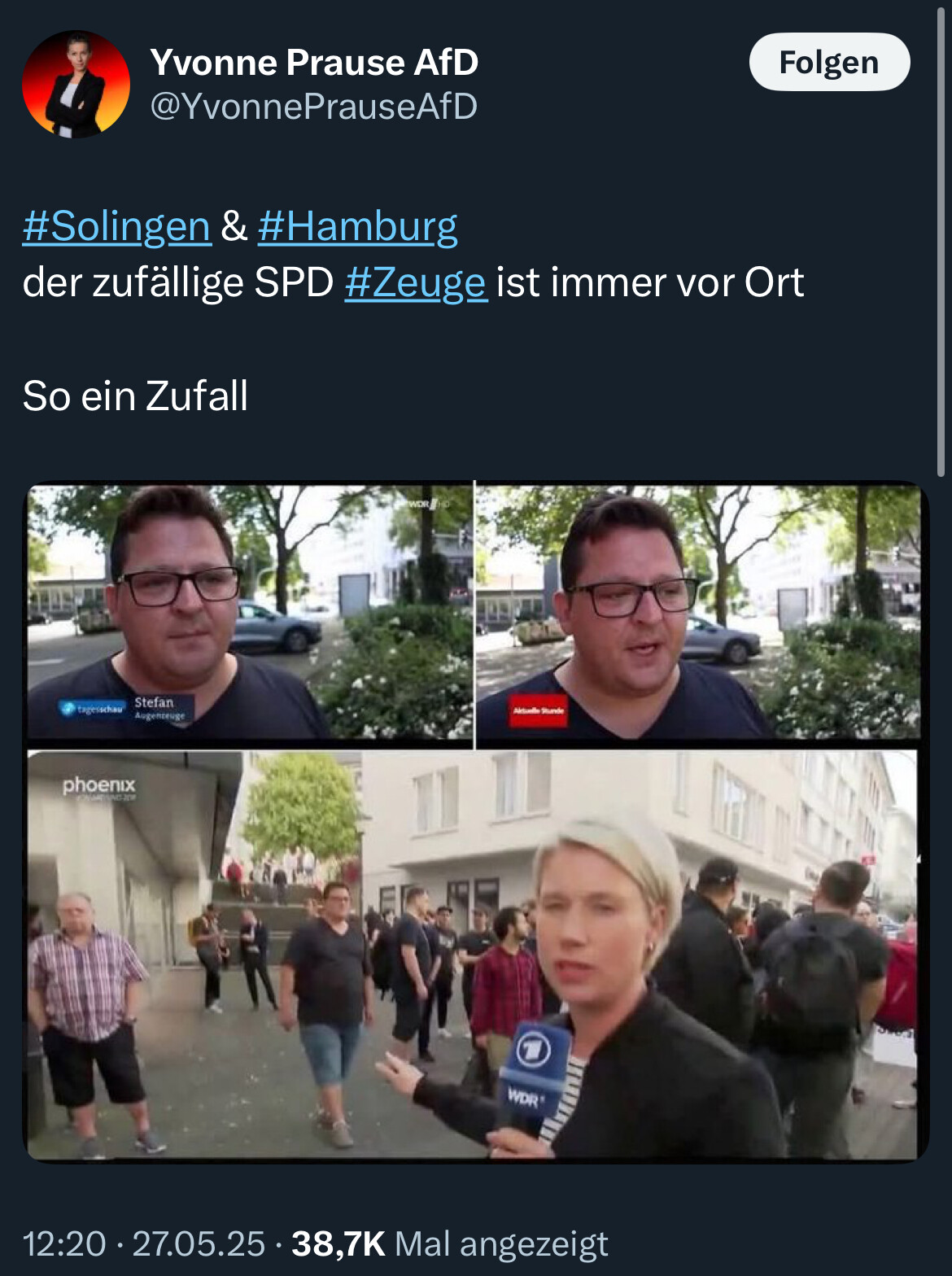Click the display name Yvonne Prause AfD
The height and width of the screenshot is (1276, 952).
pos(314,63)
